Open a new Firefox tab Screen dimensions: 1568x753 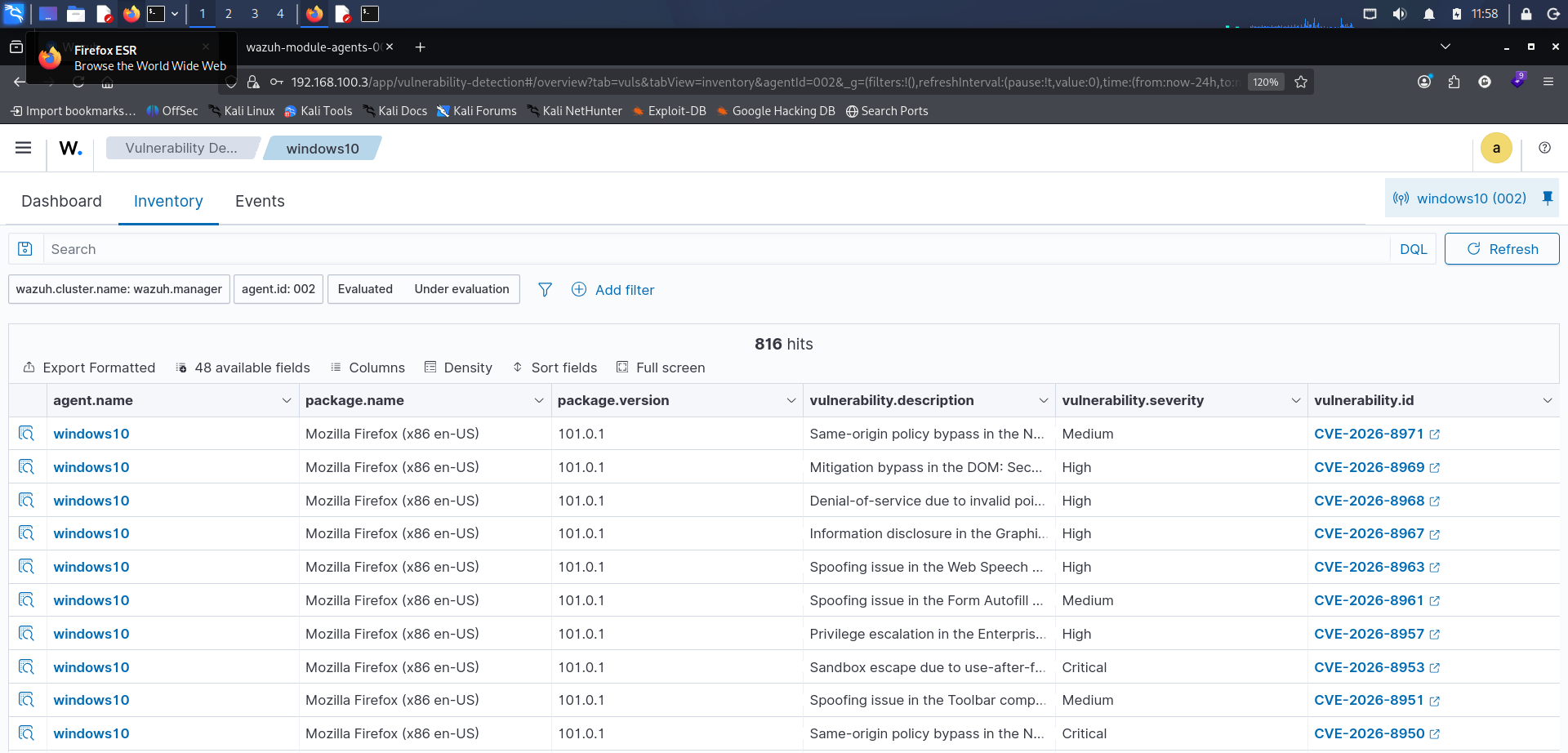pos(420,47)
